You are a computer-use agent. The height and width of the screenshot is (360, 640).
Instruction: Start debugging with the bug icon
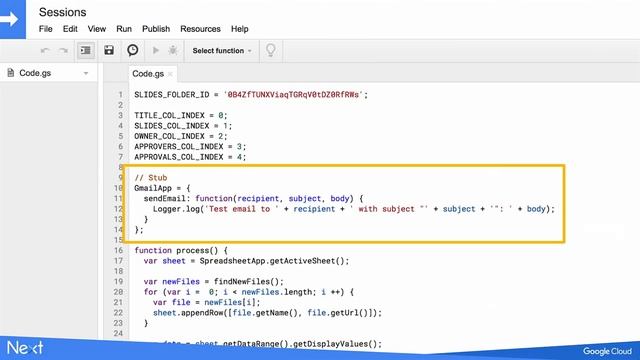coord(173,50)
